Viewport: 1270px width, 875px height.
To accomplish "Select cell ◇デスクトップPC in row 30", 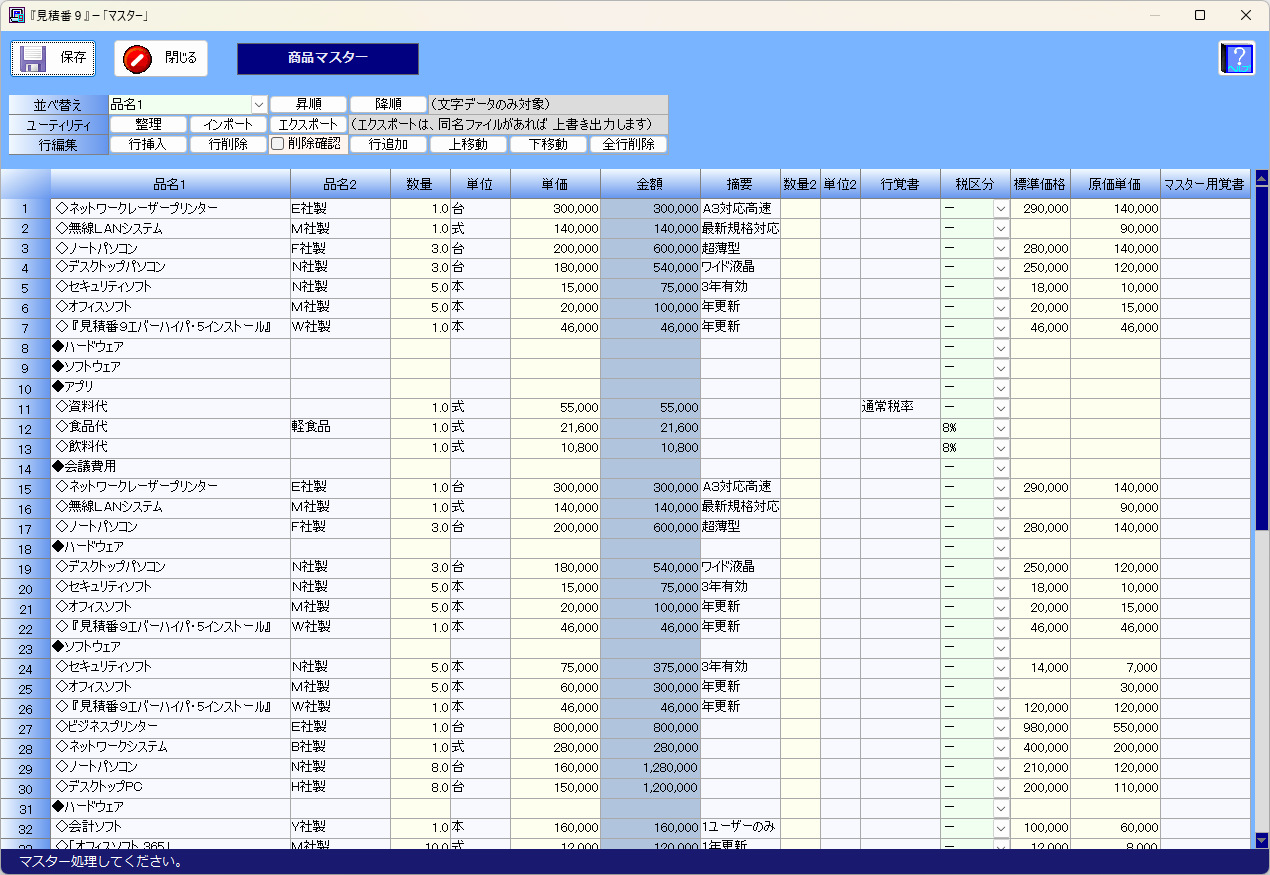I will (x=170, y=788).
